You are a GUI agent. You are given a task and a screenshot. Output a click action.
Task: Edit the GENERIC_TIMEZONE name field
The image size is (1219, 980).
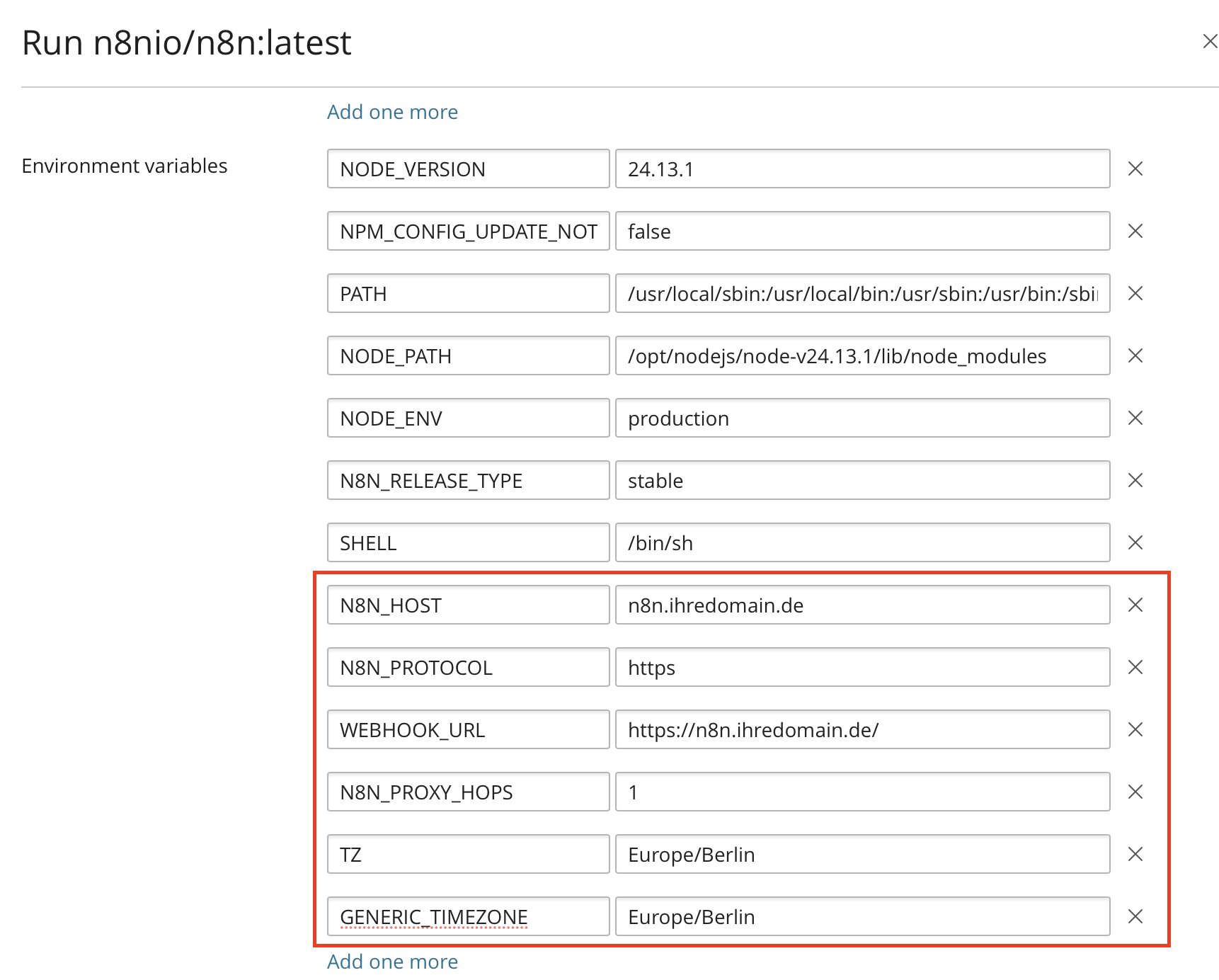coord(467,916)
